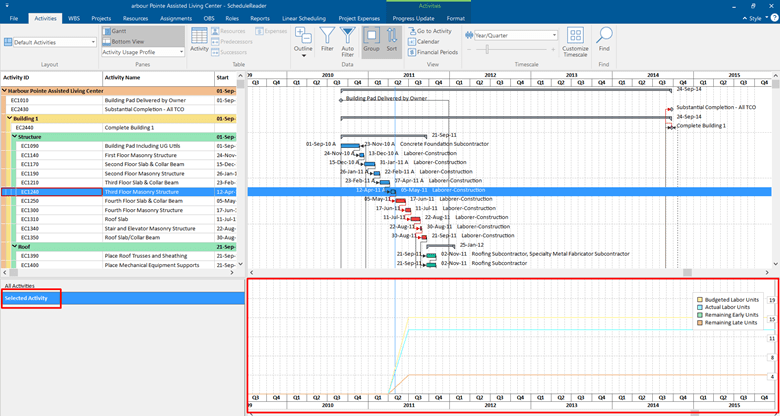Viewport: 780px width, 416px height.
Task: Click the Gantt horizontal scrollbar thumb
Action: [687, 272]
